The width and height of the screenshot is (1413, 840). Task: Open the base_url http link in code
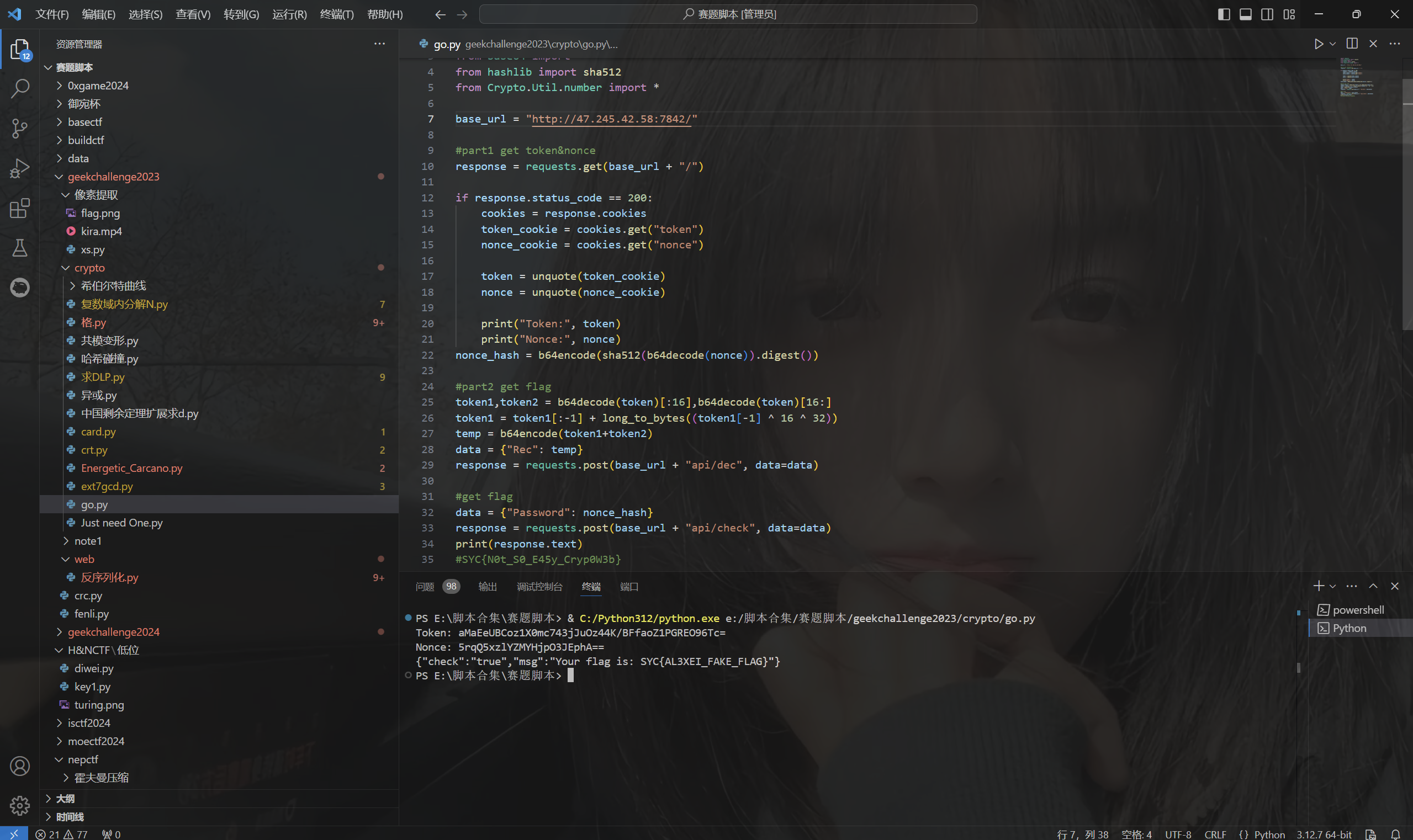click(x=612, y=119)
